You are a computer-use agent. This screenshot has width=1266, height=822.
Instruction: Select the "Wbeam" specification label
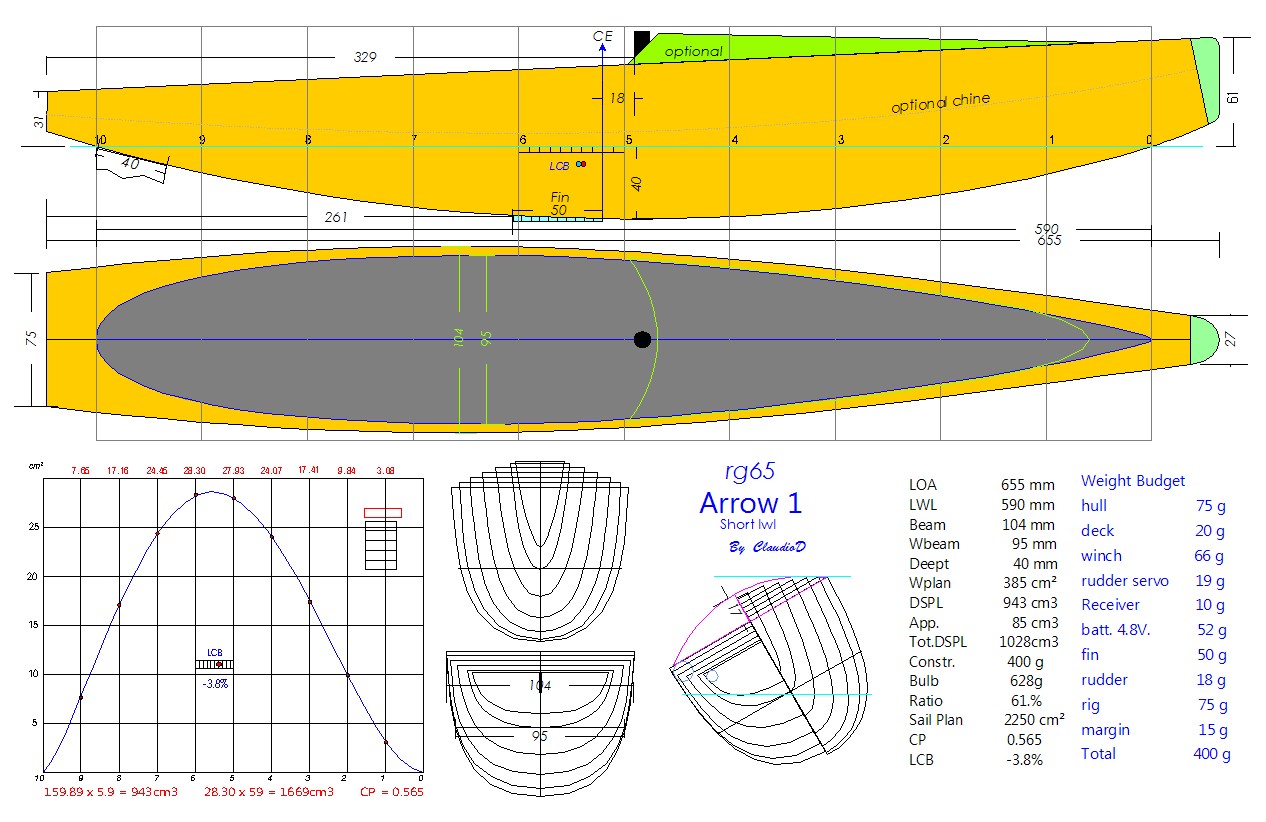[x=934, y=544]
